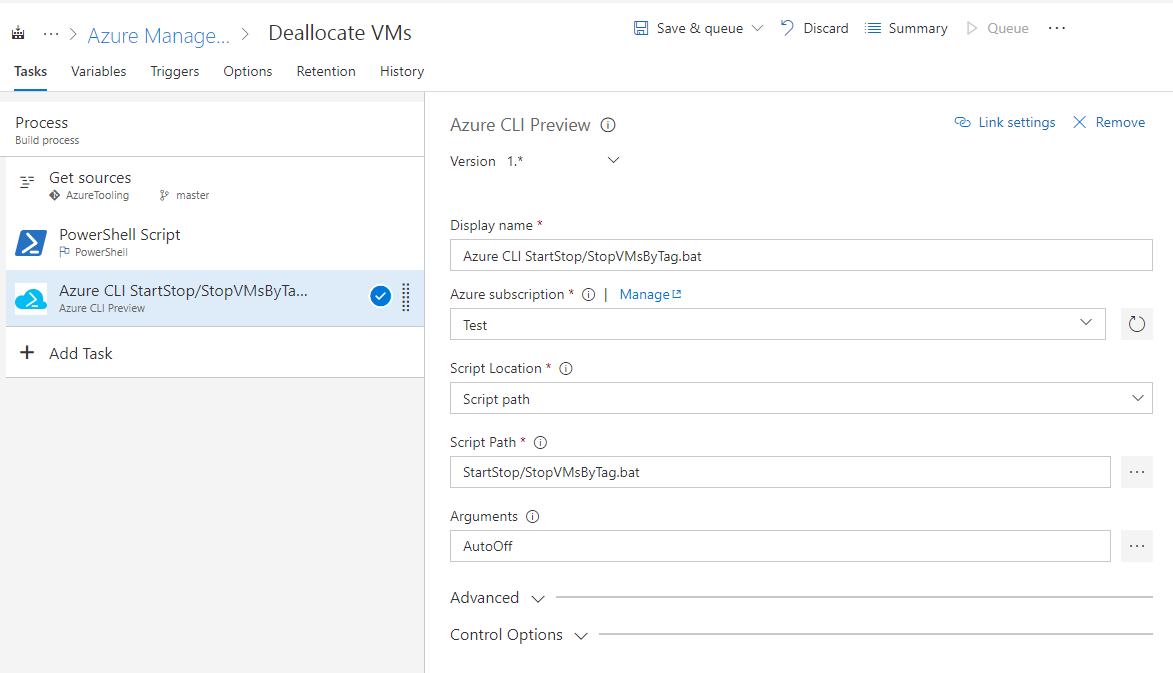Switch to the Variables tab
Image resolution: width=1173 pixels, height=673 pixels.
pyautogui.click(x=98, y=71)
